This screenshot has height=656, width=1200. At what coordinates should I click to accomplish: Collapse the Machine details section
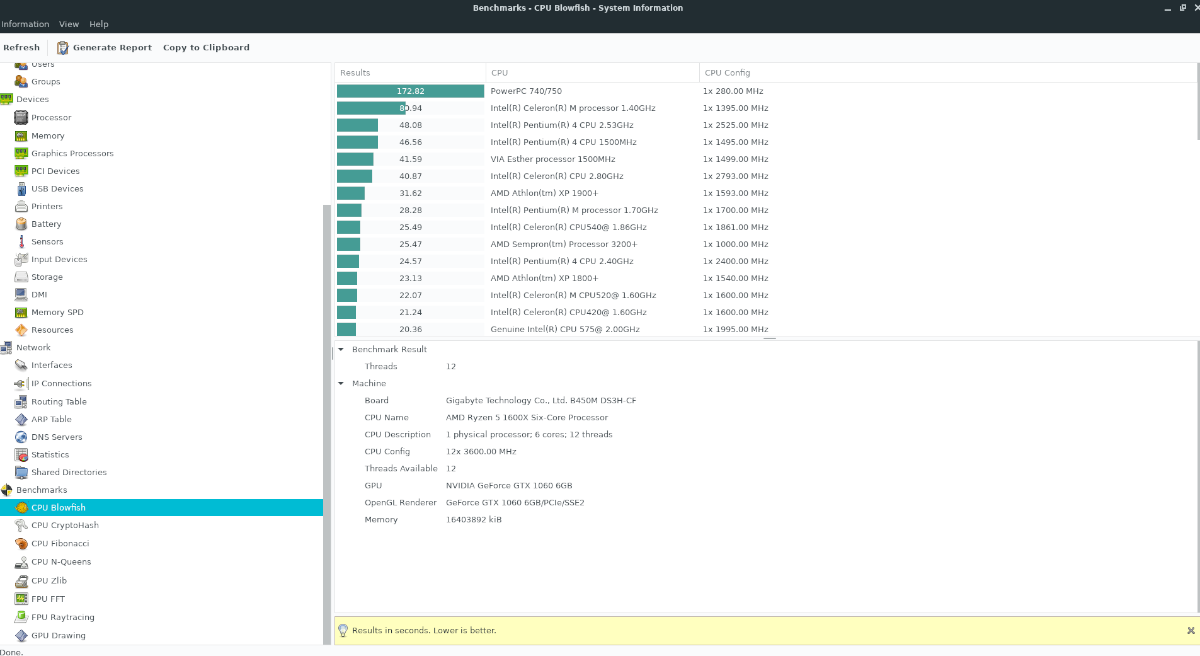coord(341,383)
